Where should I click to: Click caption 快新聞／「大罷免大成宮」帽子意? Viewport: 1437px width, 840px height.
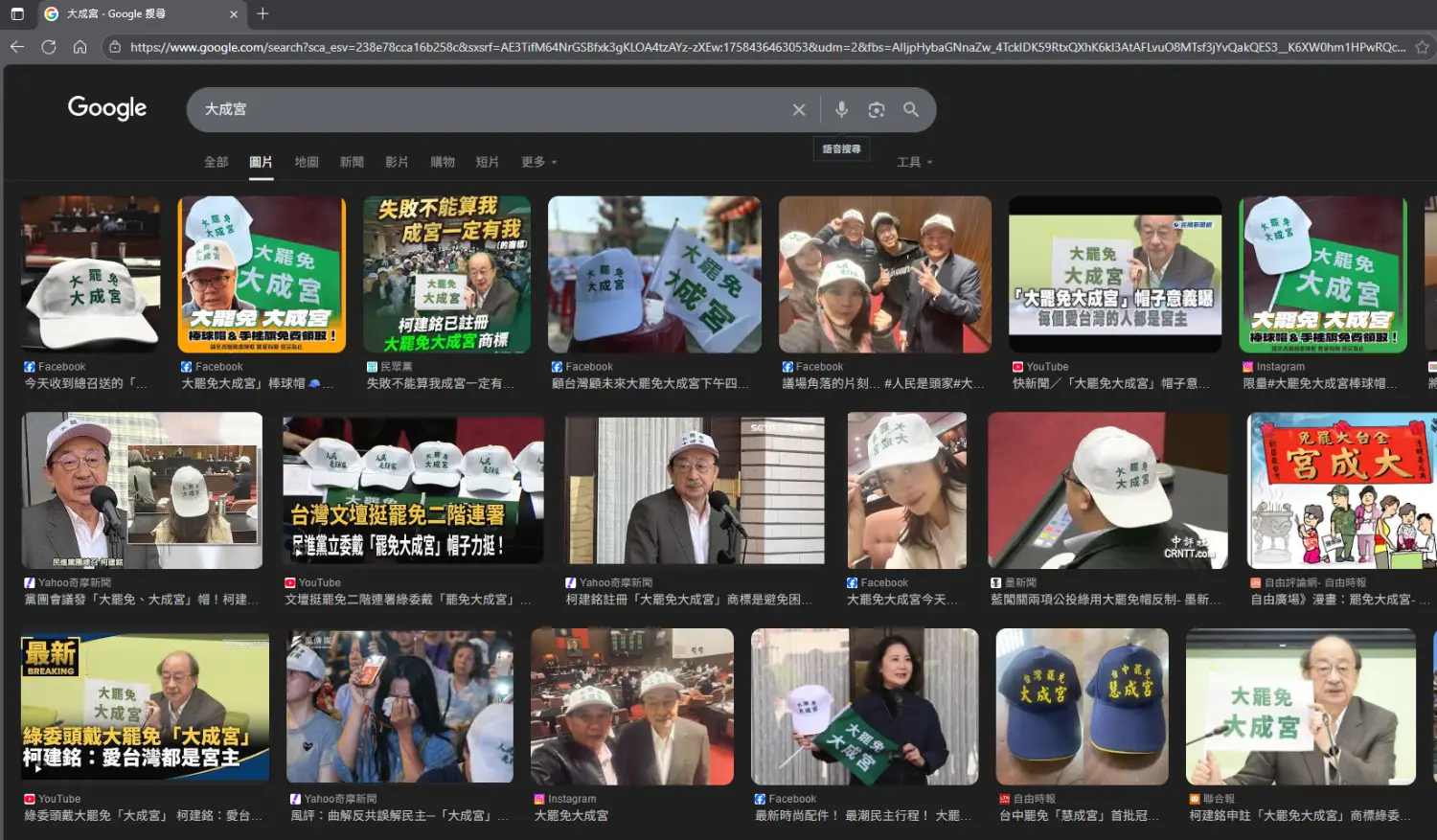coord(1112,384)
